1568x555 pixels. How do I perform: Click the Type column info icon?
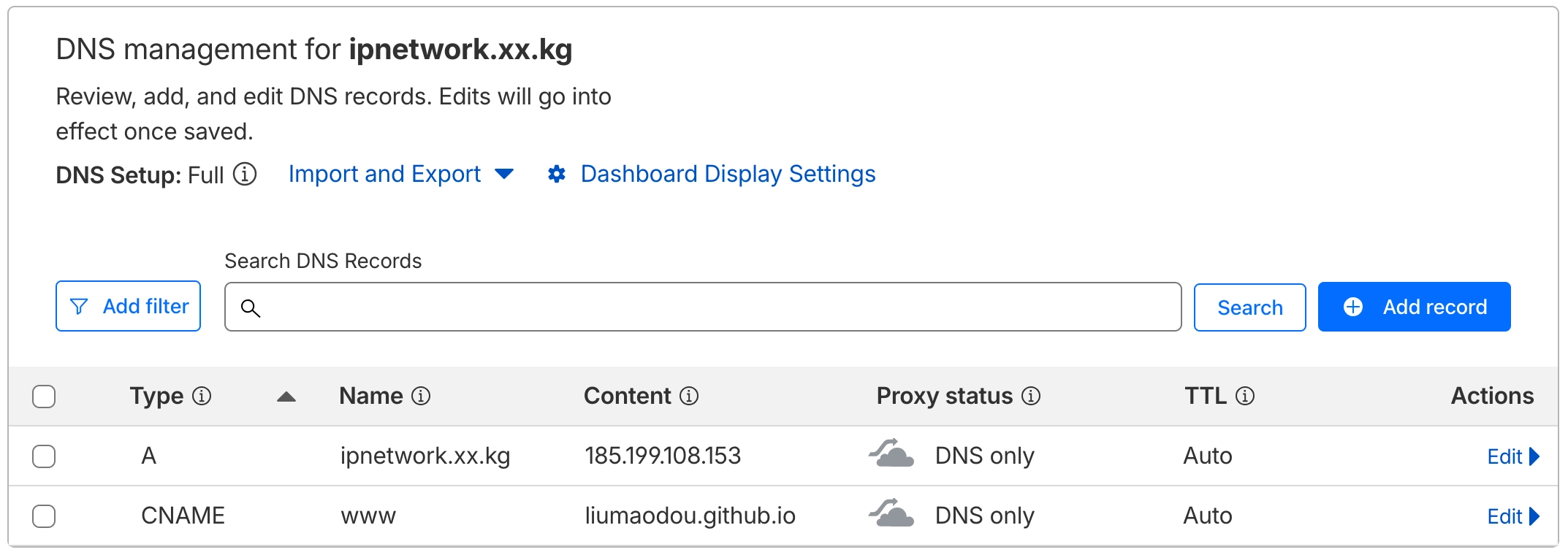(x=202, y=396)
